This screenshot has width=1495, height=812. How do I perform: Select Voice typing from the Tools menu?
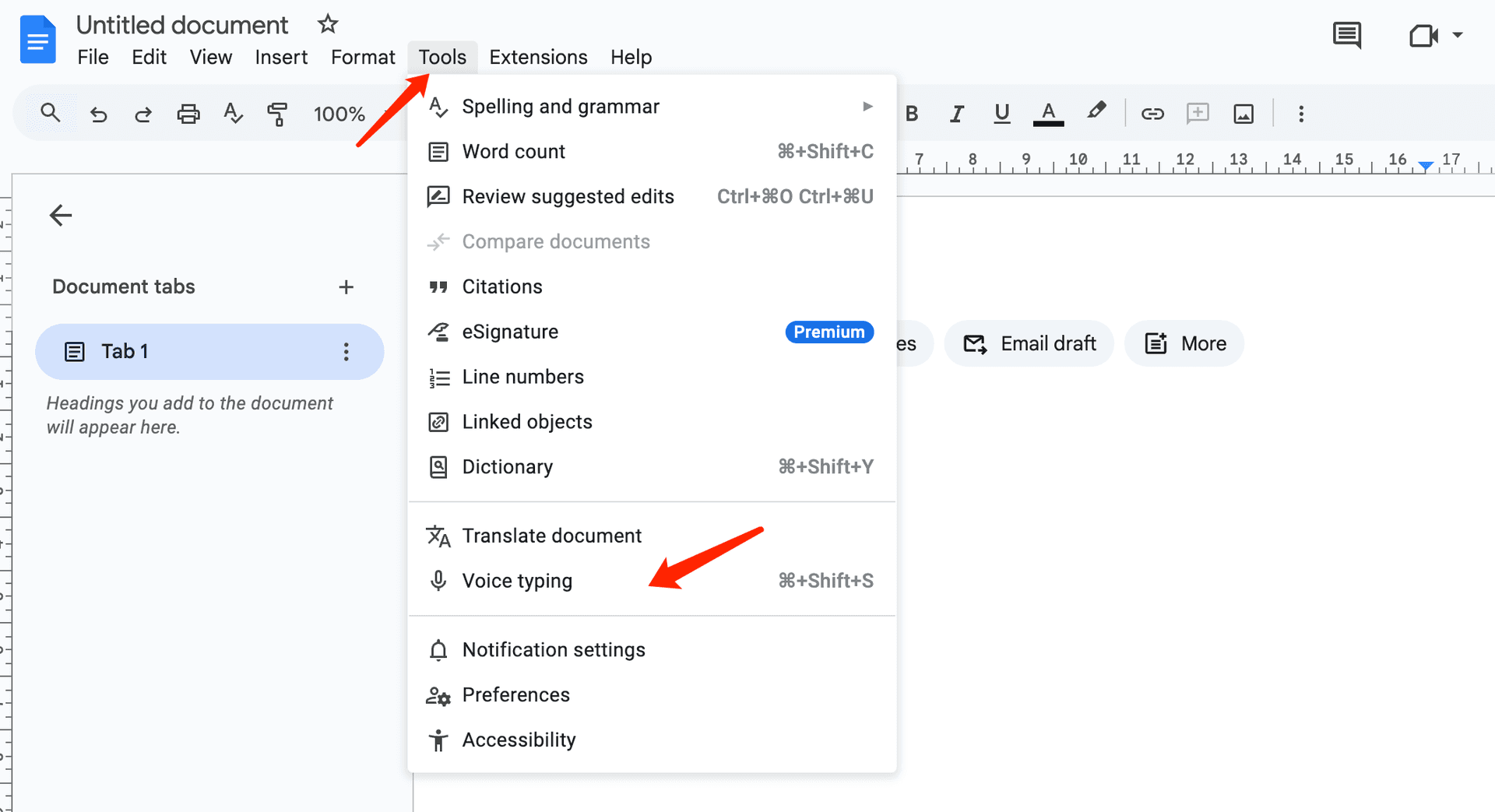tap(517, 580)
